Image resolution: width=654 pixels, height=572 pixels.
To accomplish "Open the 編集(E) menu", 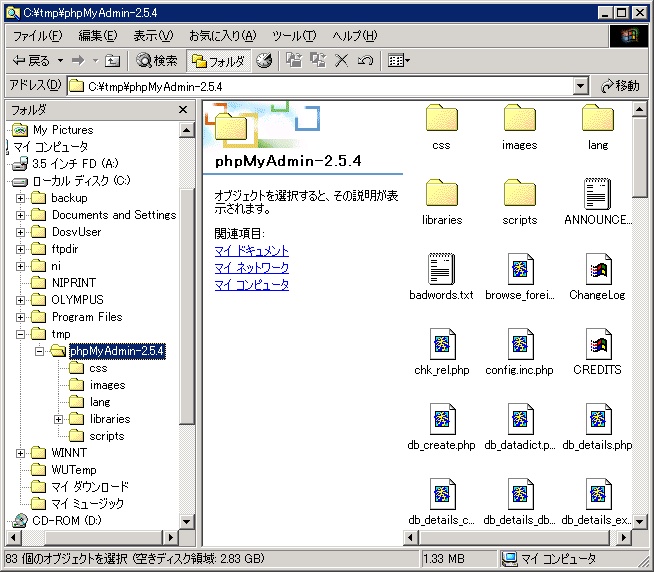I will point(98,36).
